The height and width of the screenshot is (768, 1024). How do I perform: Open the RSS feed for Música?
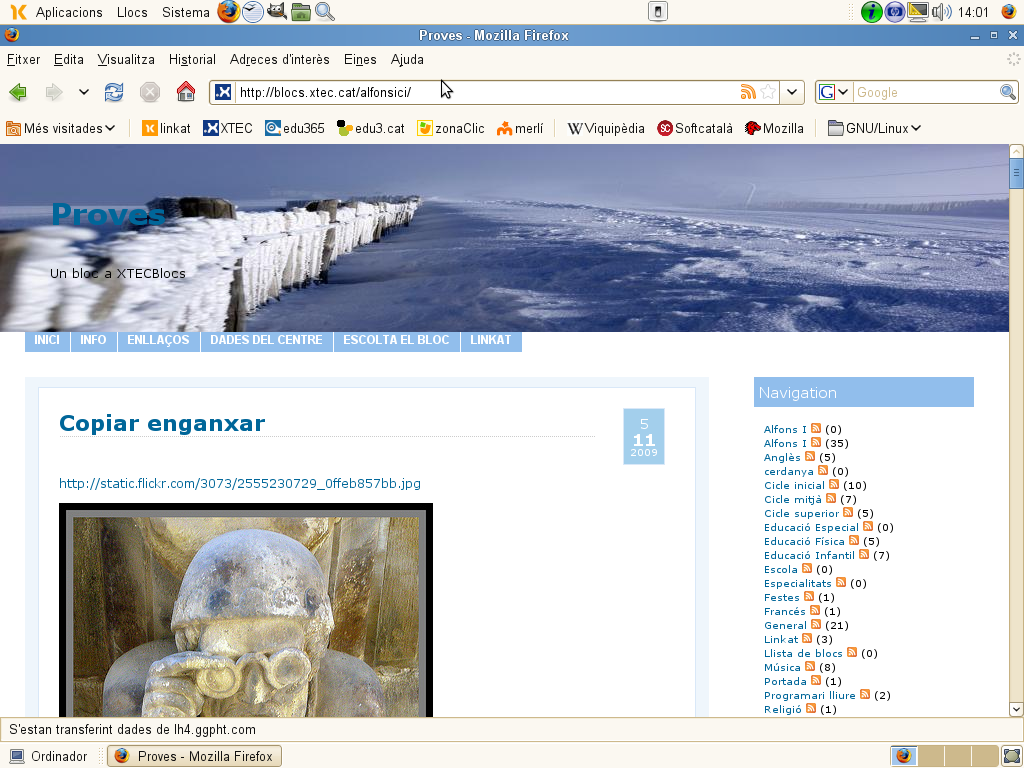(810, 666)
